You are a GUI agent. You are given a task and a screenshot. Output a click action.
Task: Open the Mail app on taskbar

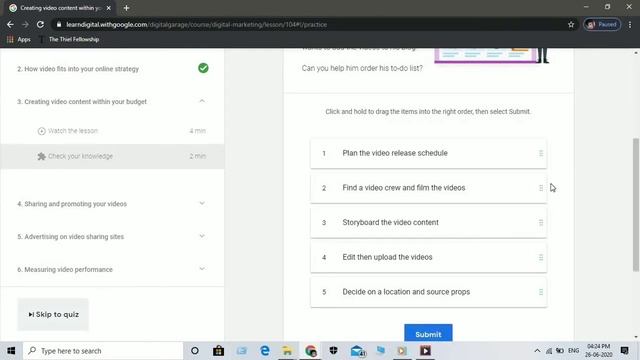pos(357,351)
